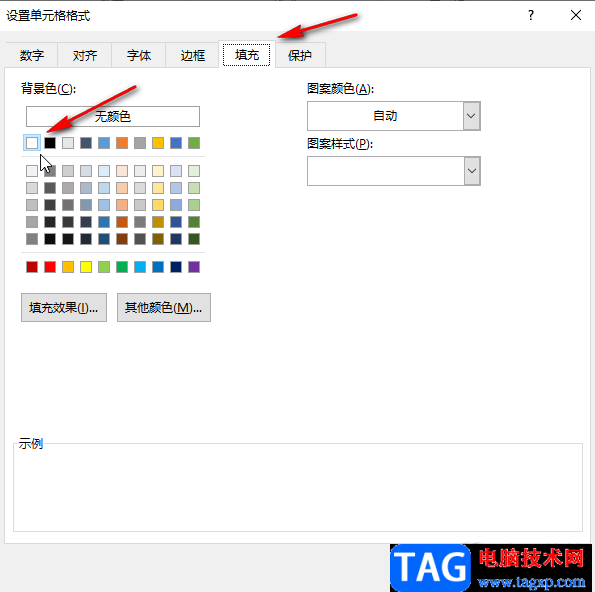The height and width of the screenshot is (592, 595).
Task: Pick light blue theme swatch in top row
Action: 104,143
